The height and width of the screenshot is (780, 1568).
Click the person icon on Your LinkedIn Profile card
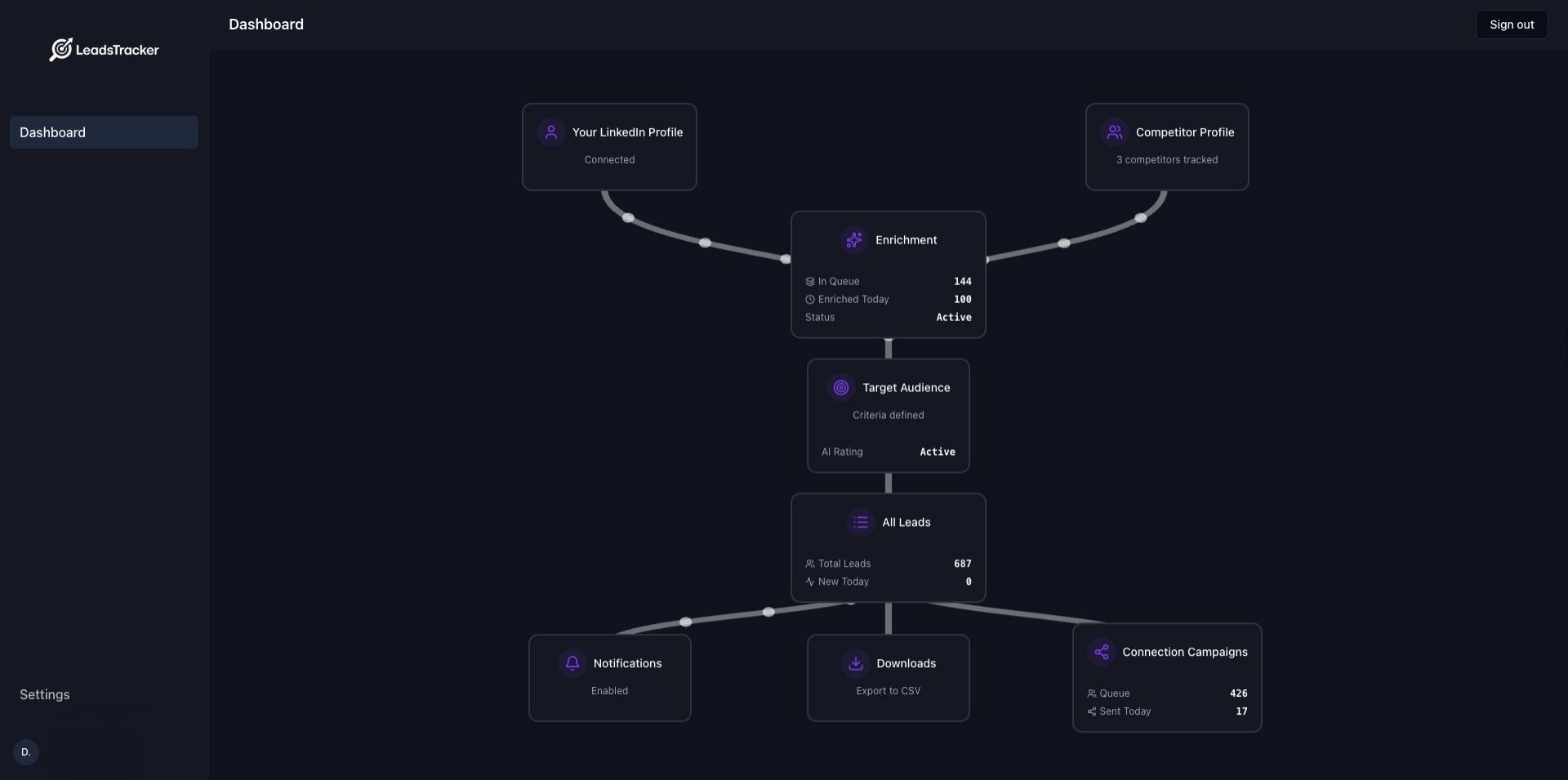(551, 131)
